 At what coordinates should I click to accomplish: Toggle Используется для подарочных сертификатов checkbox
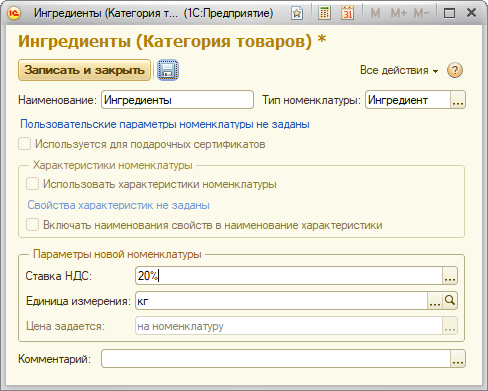25,144
